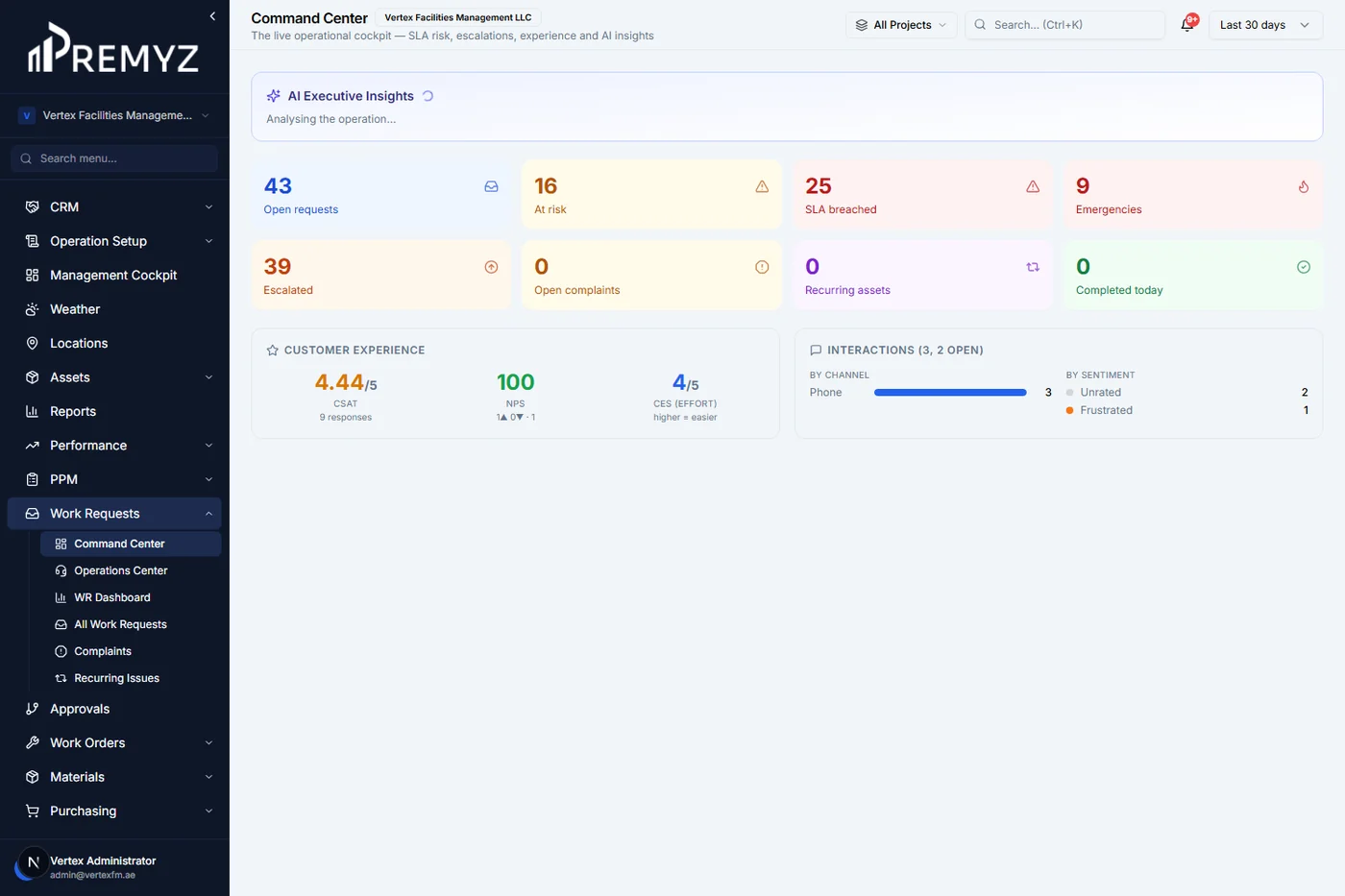Click the Phone channel progress bar
This screenshot has width=1345, height=896.
tap(950, 393)
